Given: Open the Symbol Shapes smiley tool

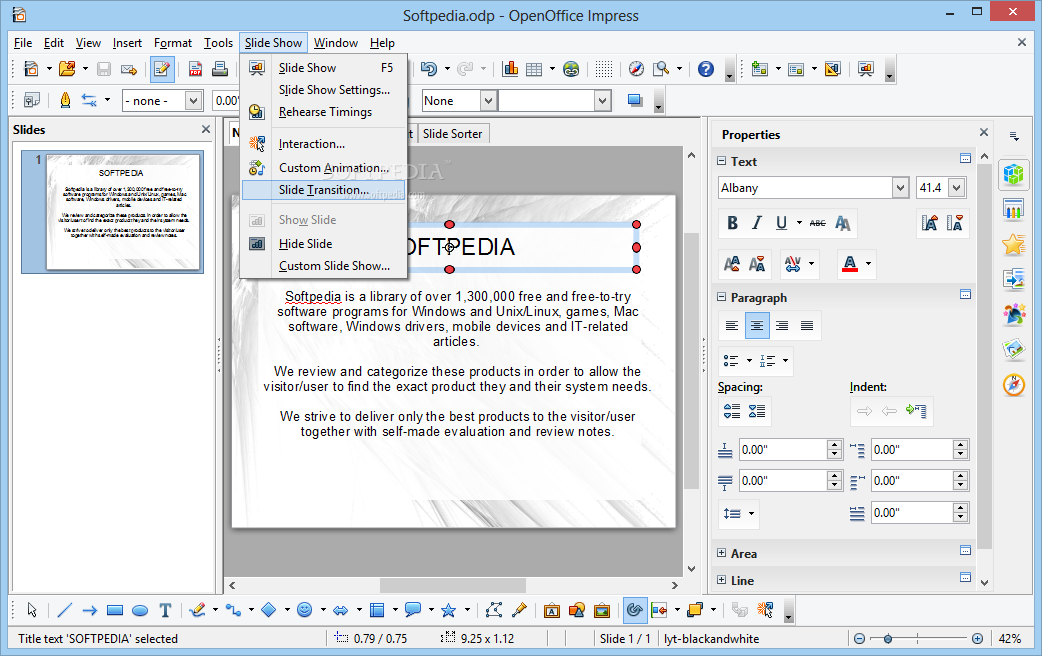Looking at the screenshot, I should pyautogui.click(x=304, y=610).
